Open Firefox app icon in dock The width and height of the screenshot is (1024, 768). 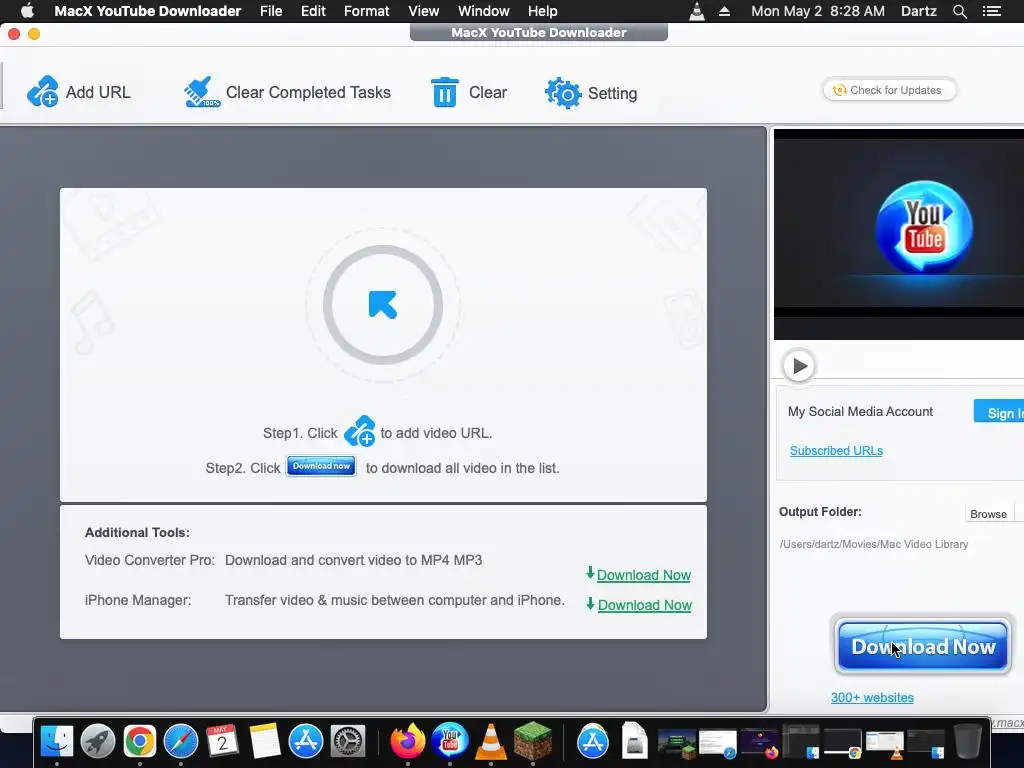click(408, 741)
